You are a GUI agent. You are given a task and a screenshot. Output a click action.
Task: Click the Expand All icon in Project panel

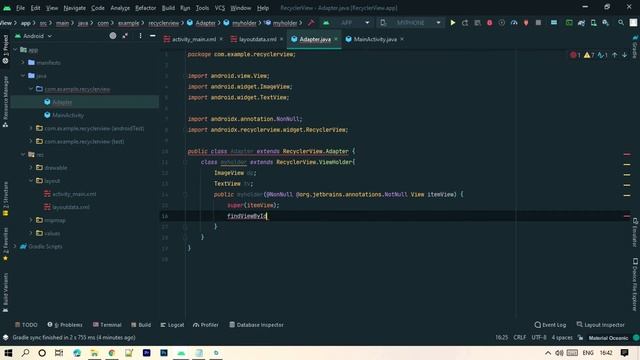125,36
